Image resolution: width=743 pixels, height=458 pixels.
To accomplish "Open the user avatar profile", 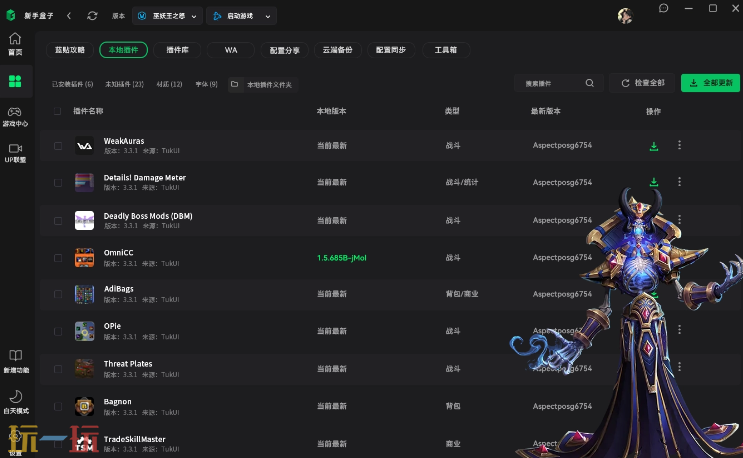I will tap(625, 16).
